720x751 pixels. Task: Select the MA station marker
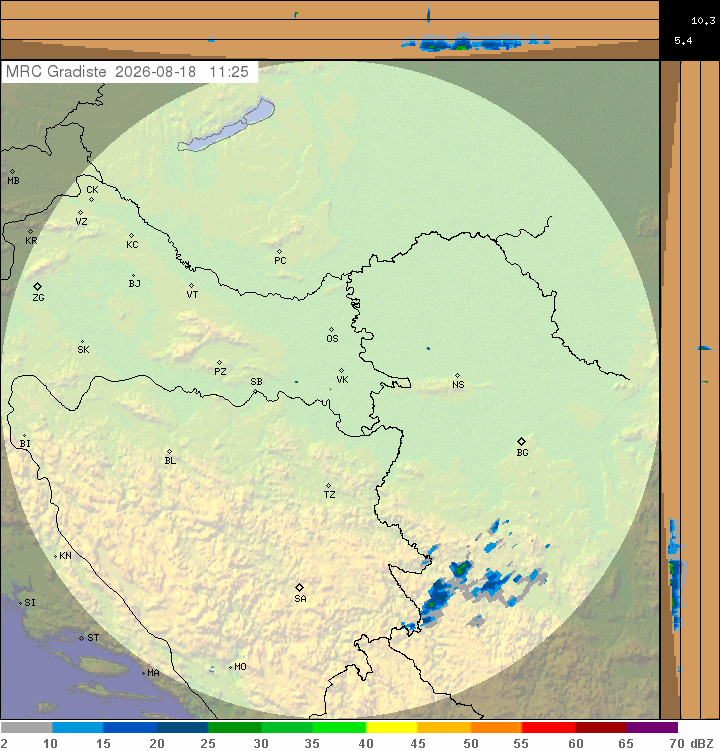[x=143, y=673]
